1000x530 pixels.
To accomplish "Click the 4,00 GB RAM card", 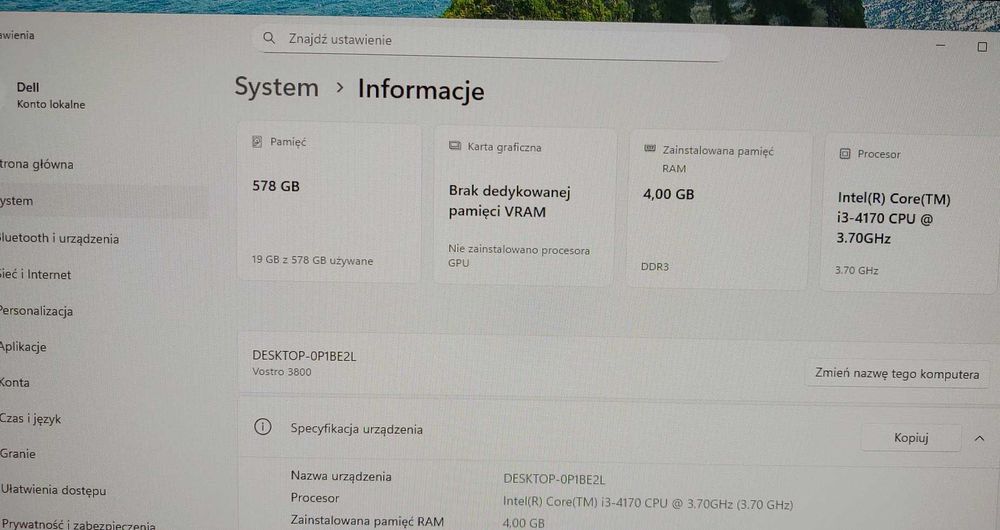I will tap(718, 210).
